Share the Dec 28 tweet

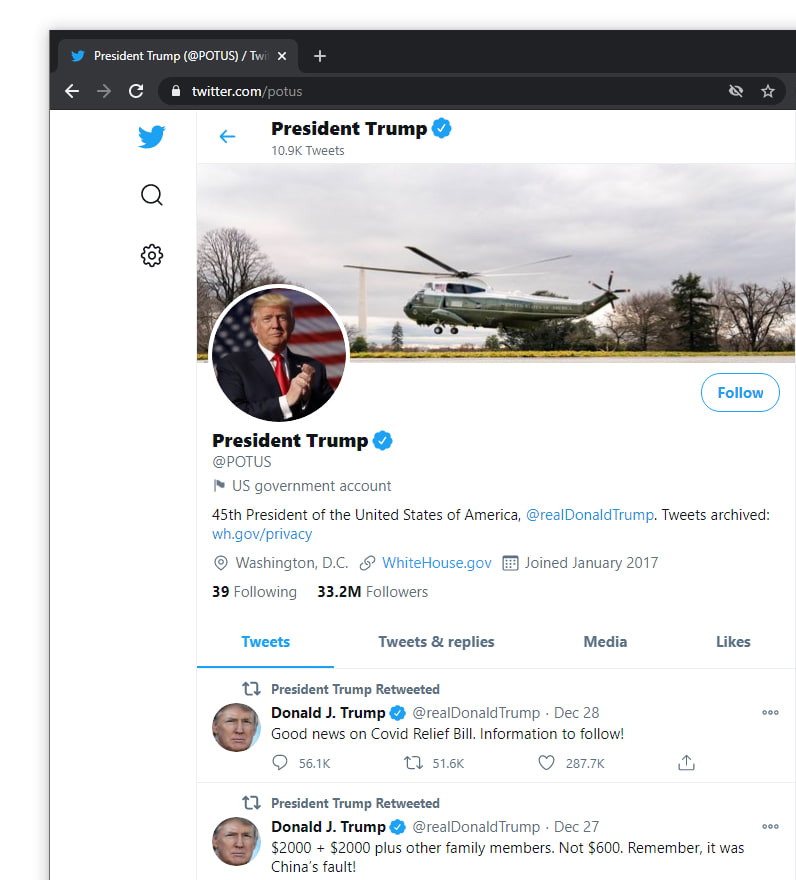686,762
